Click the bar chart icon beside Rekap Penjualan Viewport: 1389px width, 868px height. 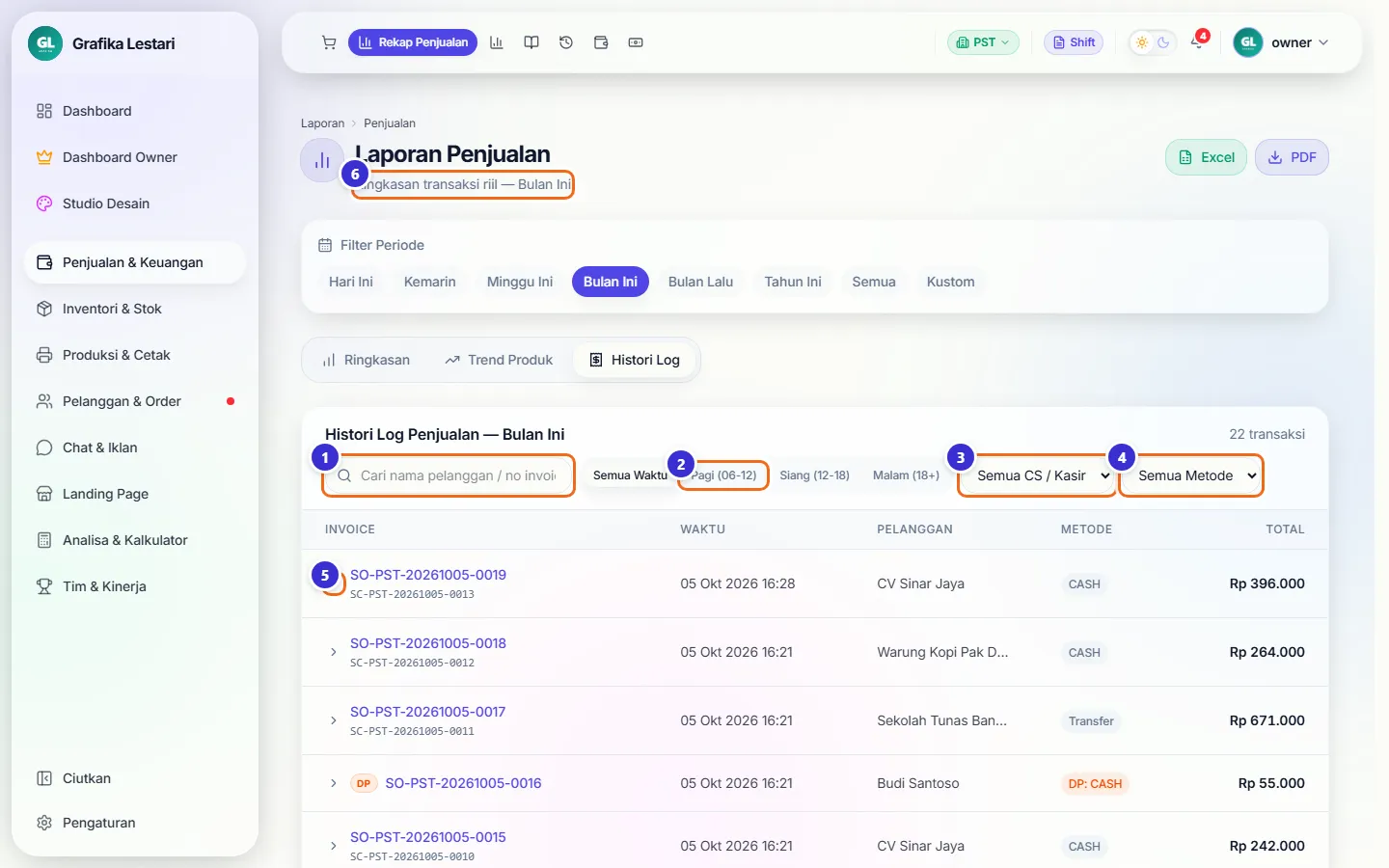[x=497, y=42]
